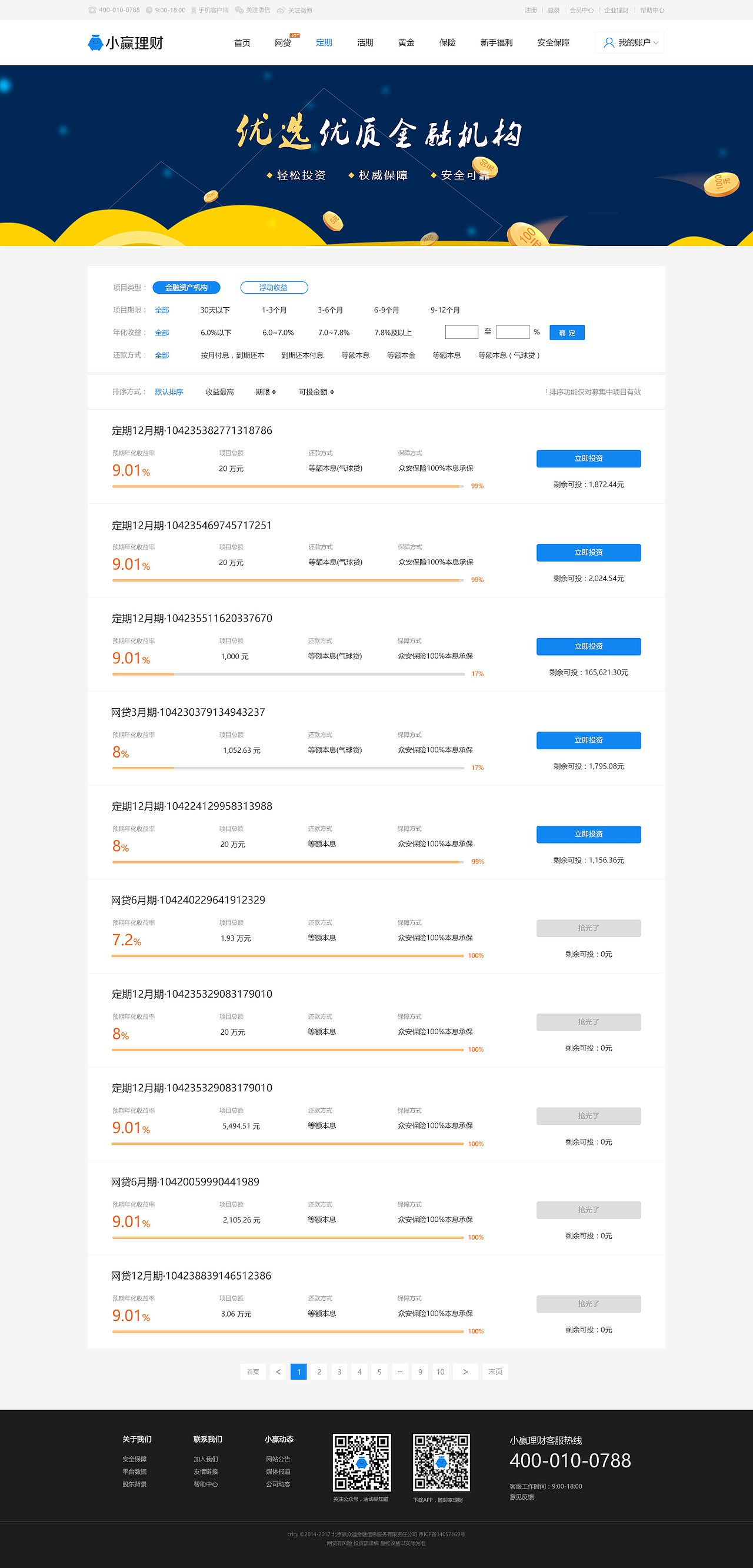This screenshot has width=753, height=1568.
Task: Click the WeChat icon beside 关注微信
Action: coord(239,11)
